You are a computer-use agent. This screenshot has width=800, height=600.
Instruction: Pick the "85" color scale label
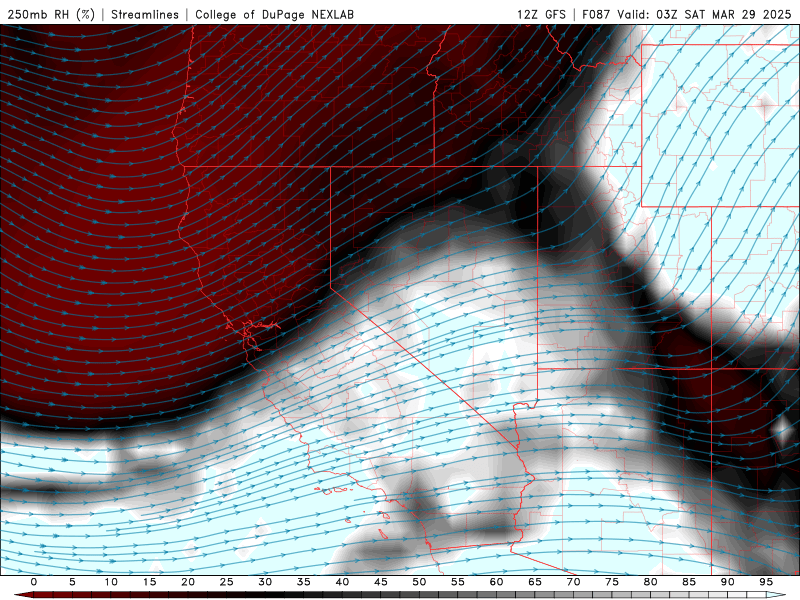tap(689, 582)
